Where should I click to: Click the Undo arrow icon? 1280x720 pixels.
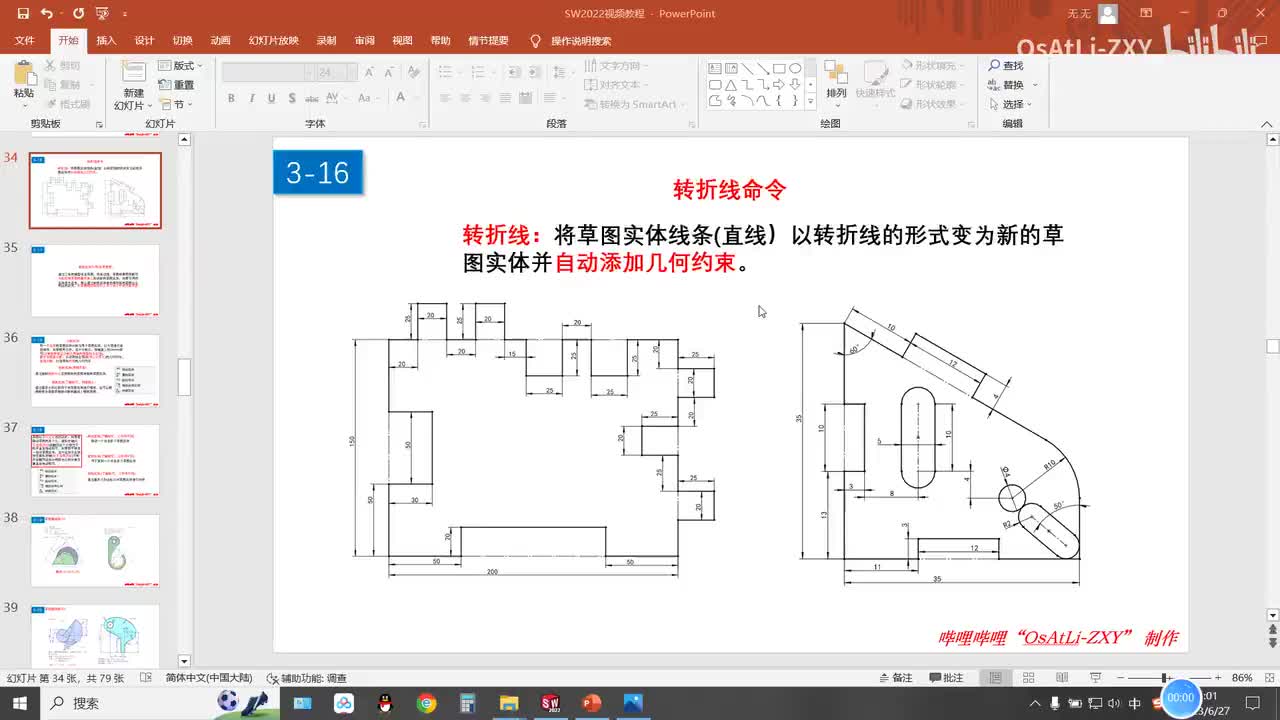coord(46,14)
